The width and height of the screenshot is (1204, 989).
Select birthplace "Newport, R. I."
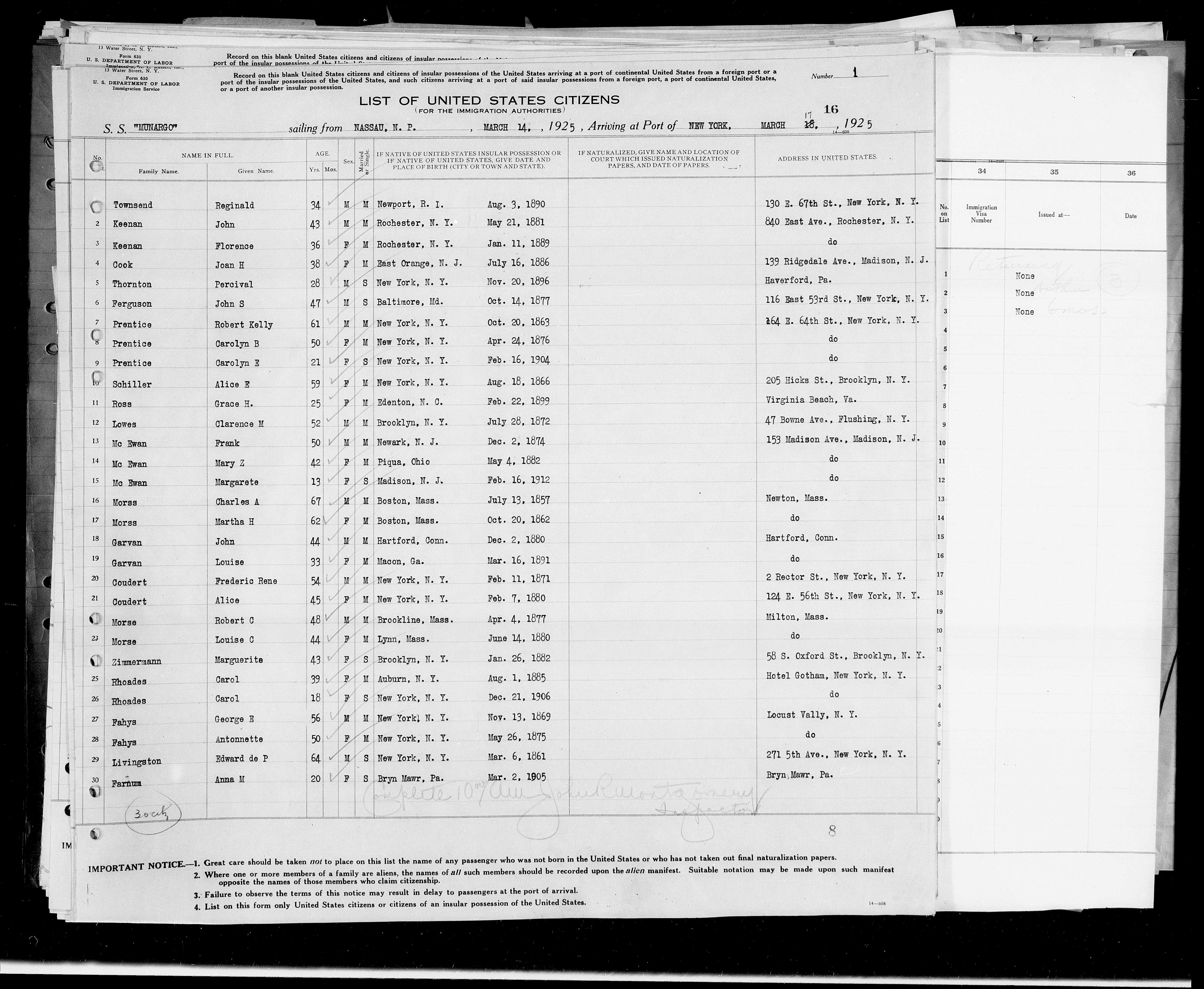pos(410,204)
